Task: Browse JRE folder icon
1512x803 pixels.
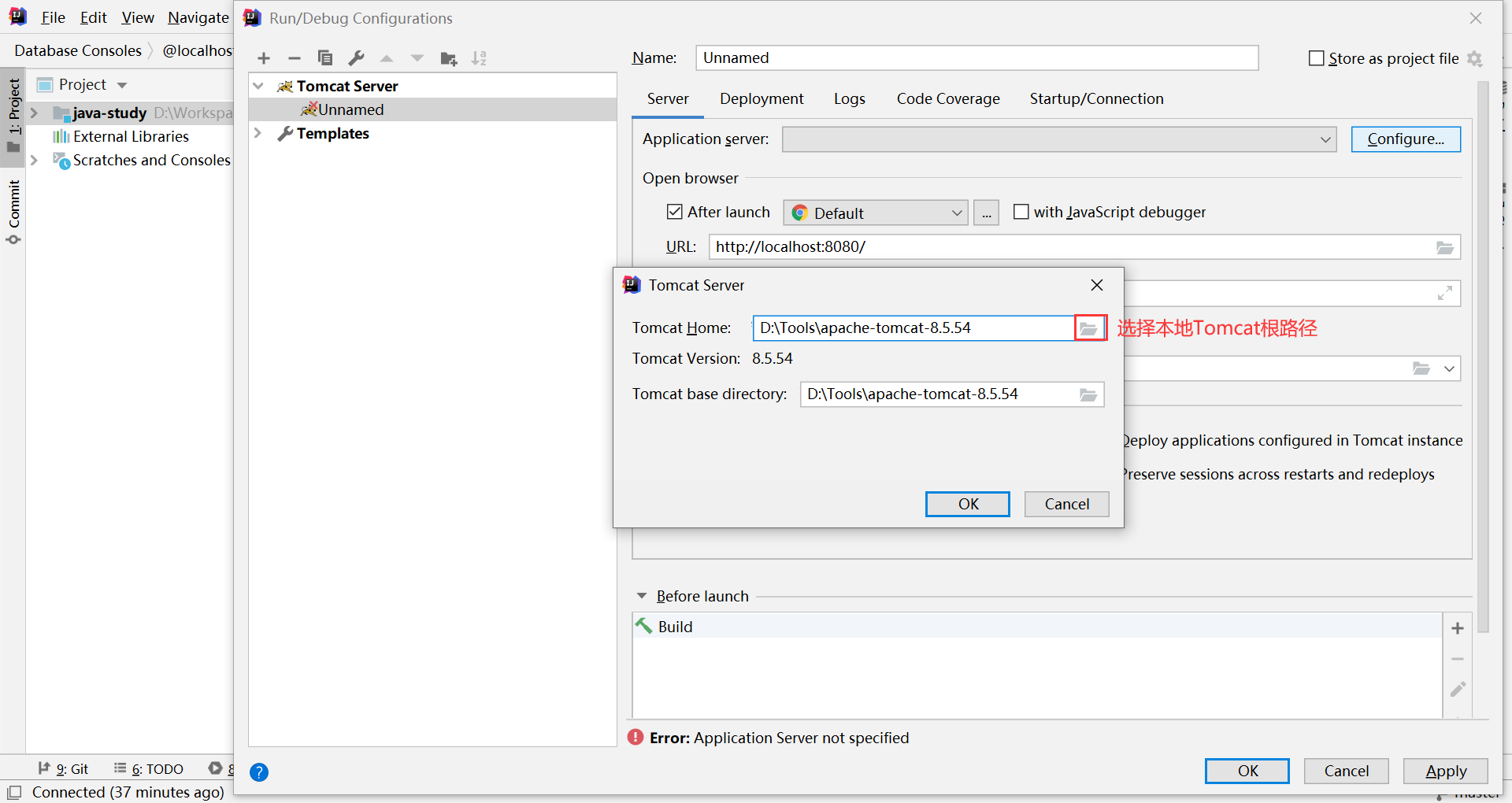Action: coord(1421,368)
